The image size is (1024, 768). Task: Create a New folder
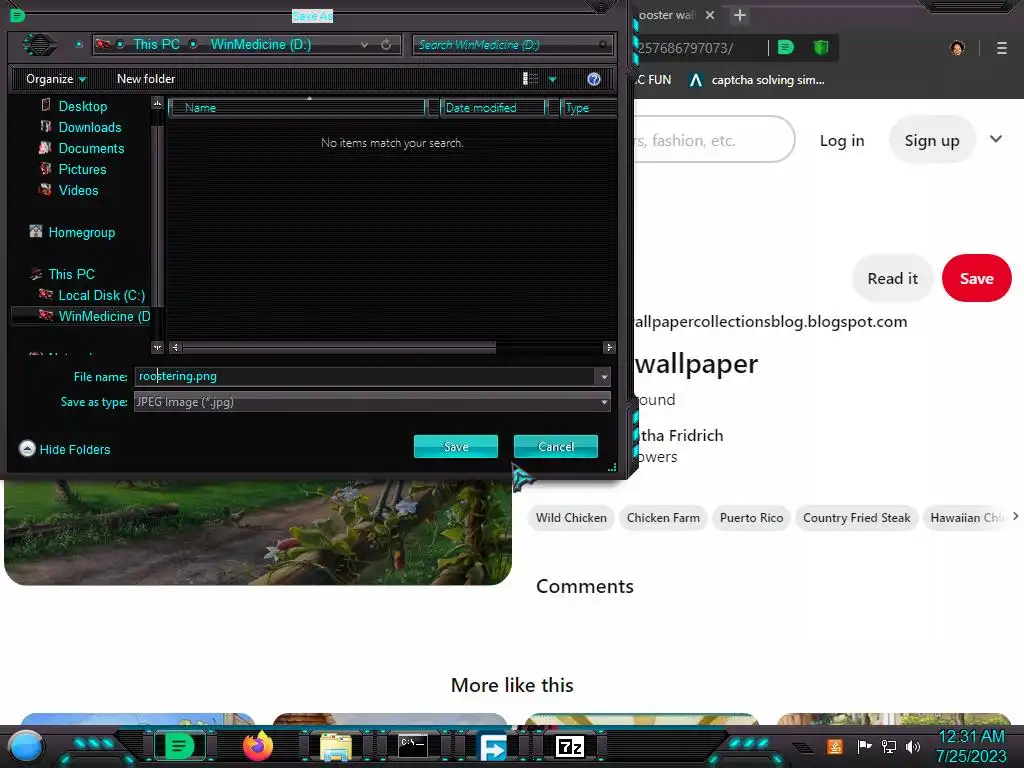146,79
